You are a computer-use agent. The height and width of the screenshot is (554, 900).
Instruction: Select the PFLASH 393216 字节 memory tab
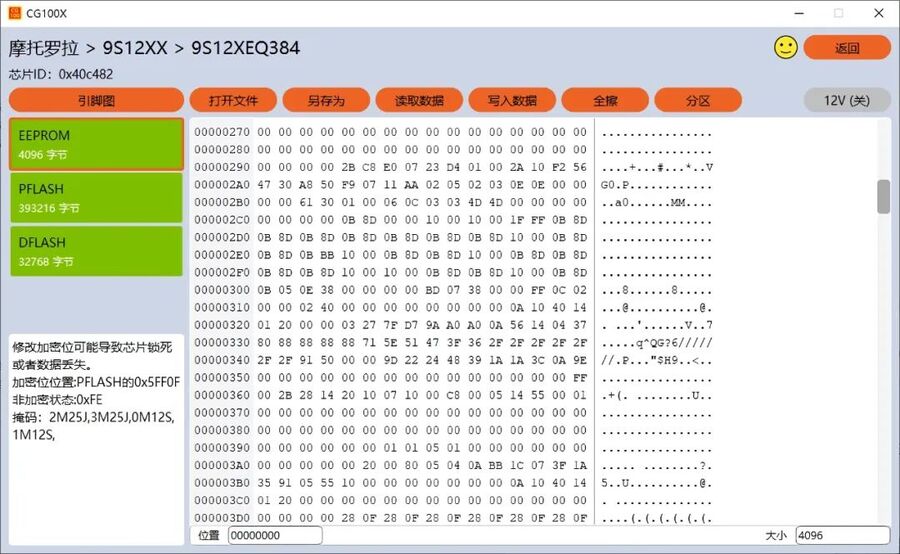tap(96, 197)
